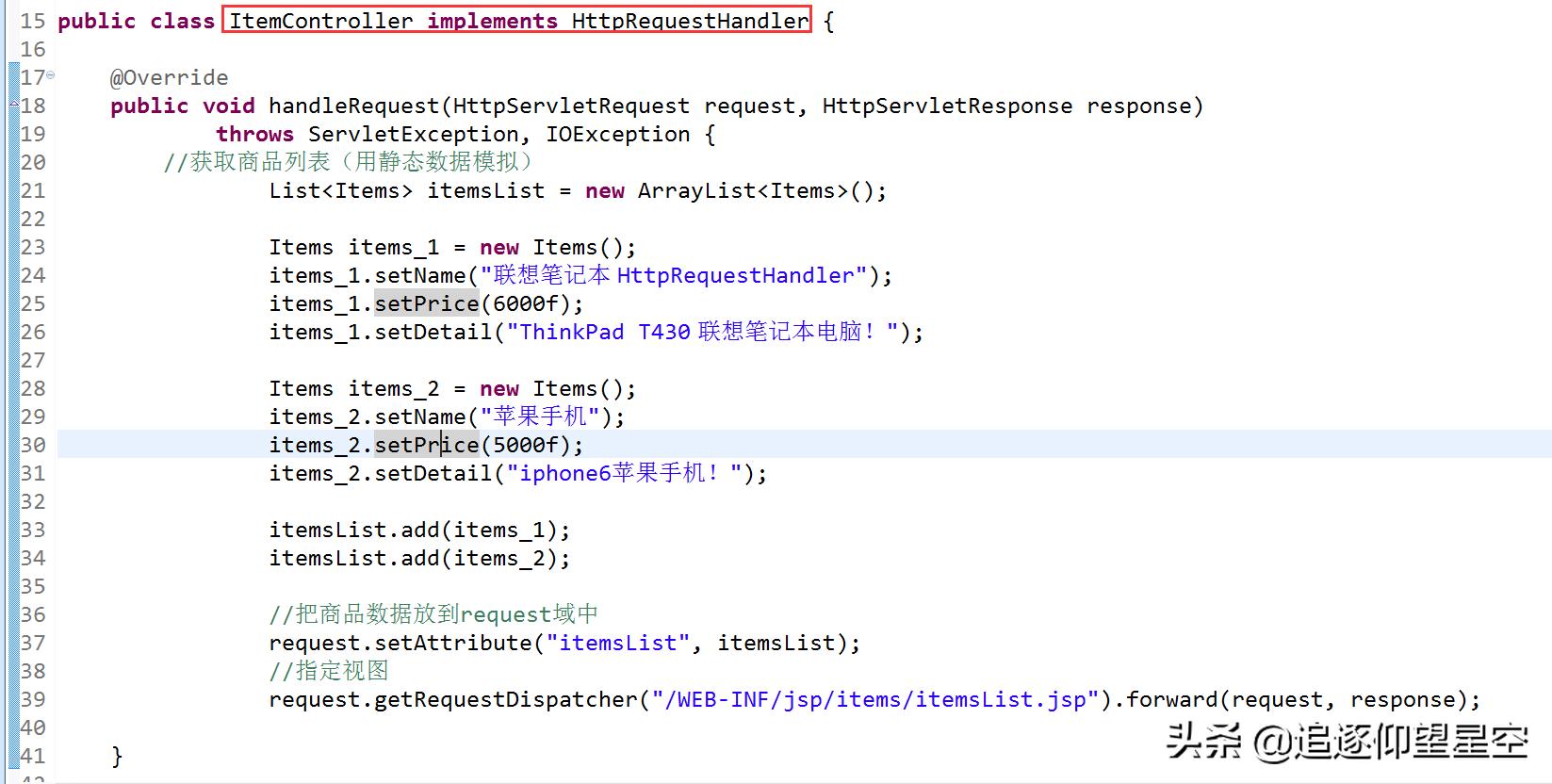Click the iphone6苹果手机 string literal
The image size is (1552, 784).
click(x=624, y=473)
